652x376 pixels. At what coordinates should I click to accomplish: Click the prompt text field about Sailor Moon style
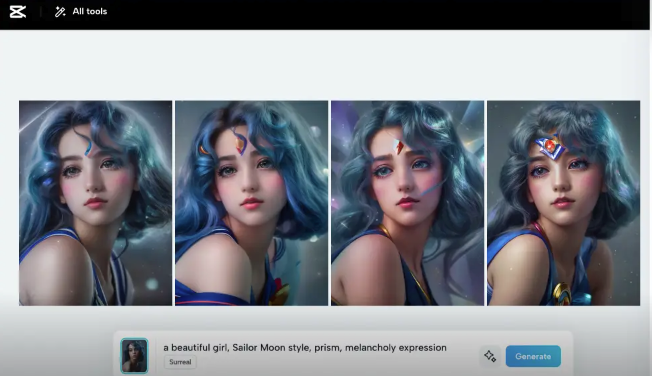tap(305, 348)
